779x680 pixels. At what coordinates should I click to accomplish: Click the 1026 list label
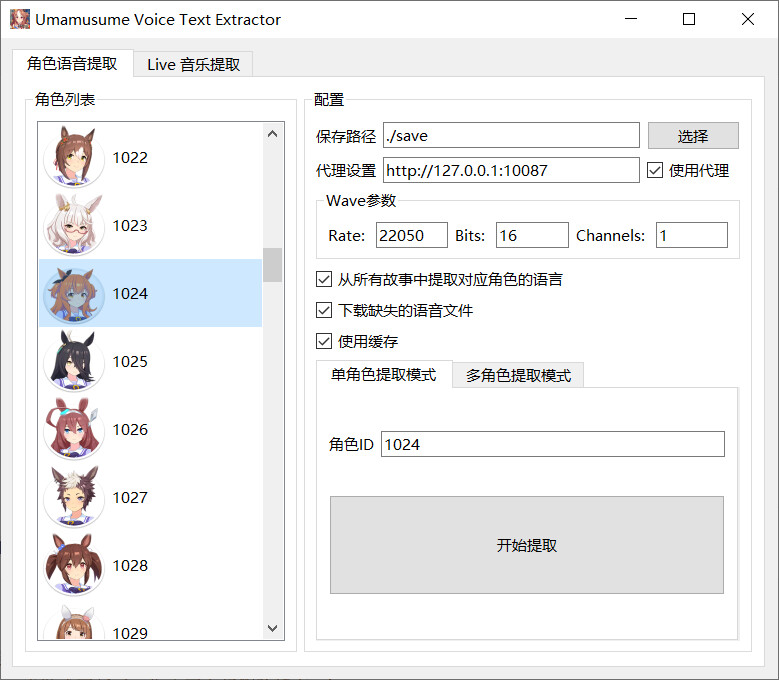click(130, 430)
